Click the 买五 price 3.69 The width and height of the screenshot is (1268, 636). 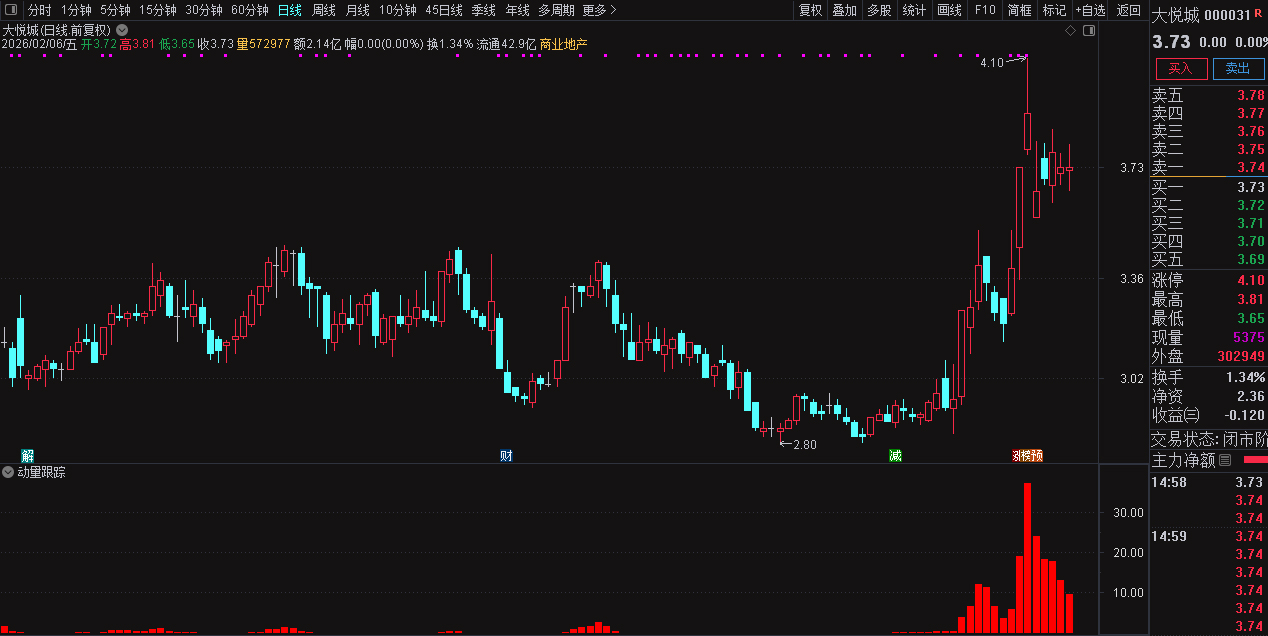click(x=1250, y=259)
